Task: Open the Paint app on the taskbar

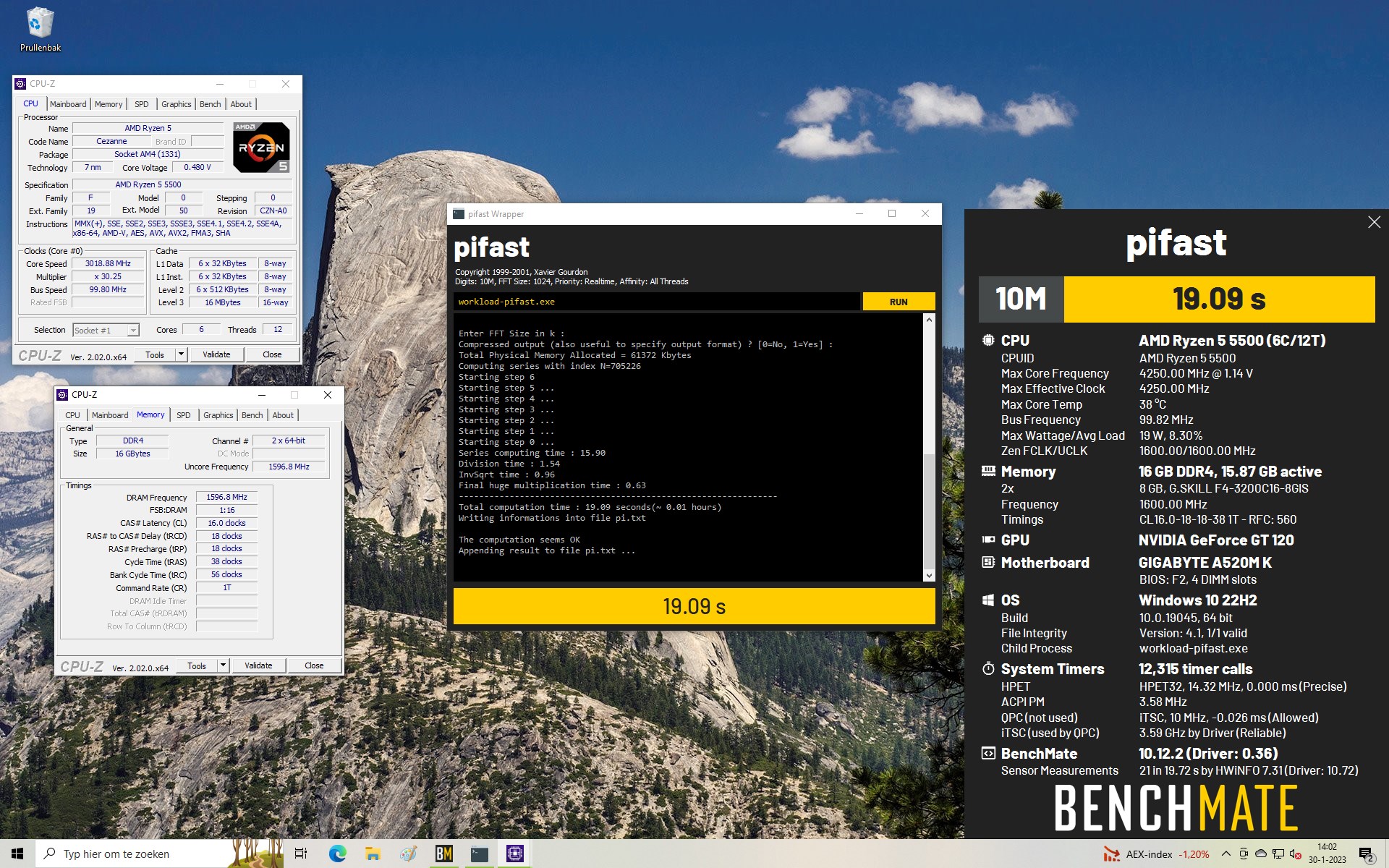Action: 408,854
